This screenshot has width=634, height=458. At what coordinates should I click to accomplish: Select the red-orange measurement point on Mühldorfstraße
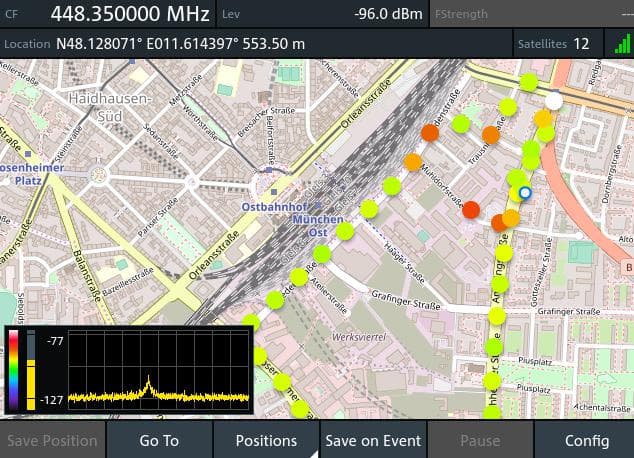[471, 210]
